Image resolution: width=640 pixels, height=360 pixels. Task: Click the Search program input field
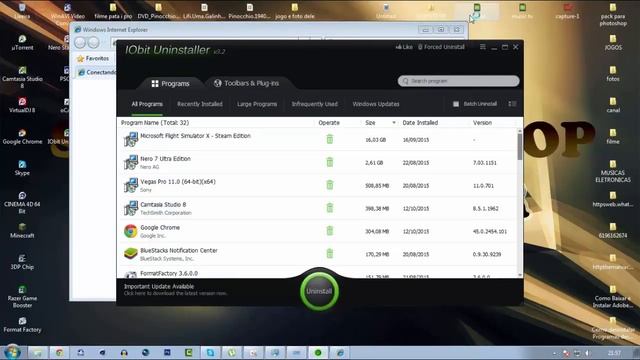(x=458, y=81)
